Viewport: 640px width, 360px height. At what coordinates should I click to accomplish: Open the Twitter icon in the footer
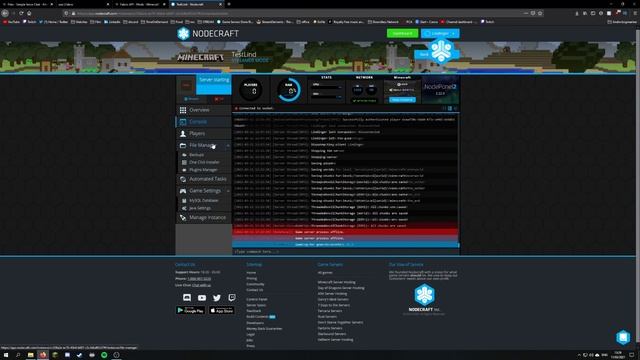(217, 298)
